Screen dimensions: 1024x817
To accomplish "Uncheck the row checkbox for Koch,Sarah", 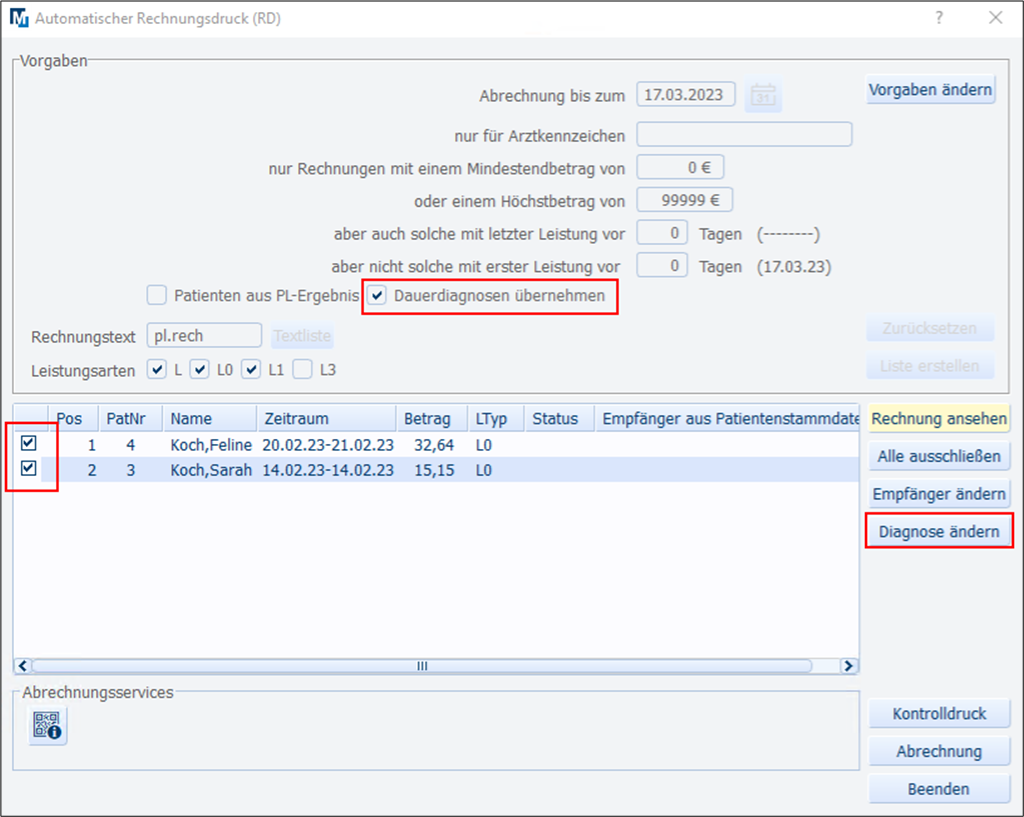I will point(28,468).
